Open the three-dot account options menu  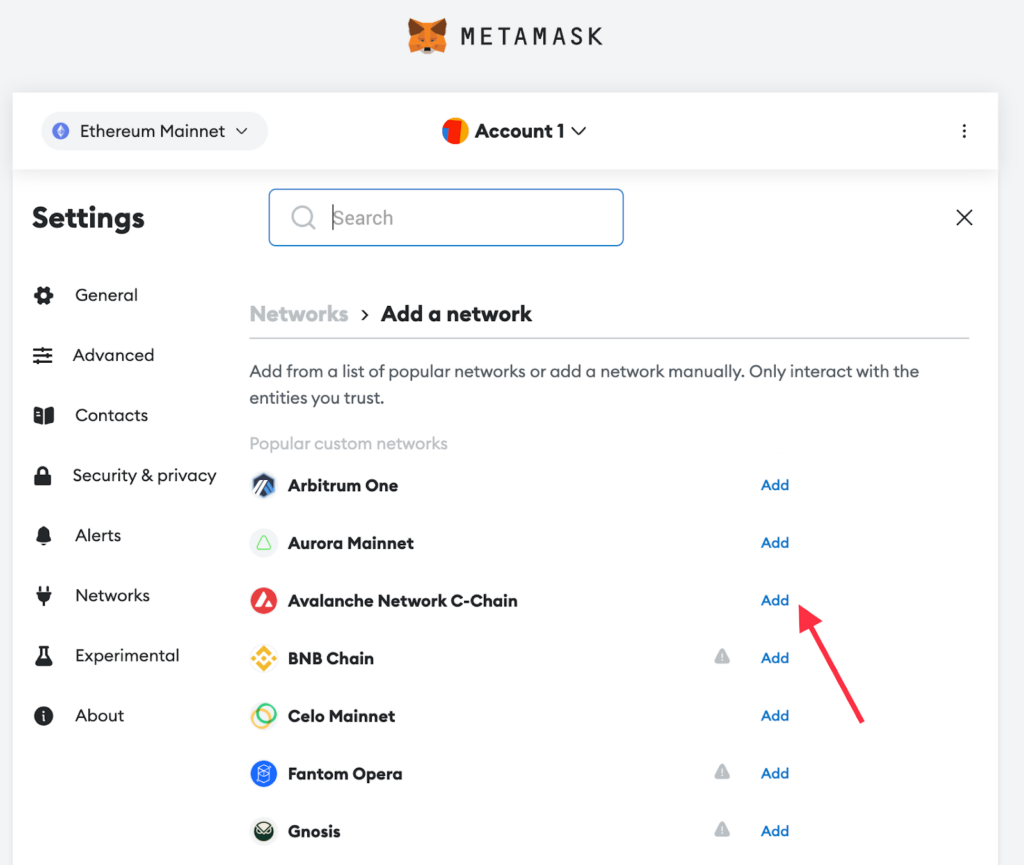coord(964,131)
